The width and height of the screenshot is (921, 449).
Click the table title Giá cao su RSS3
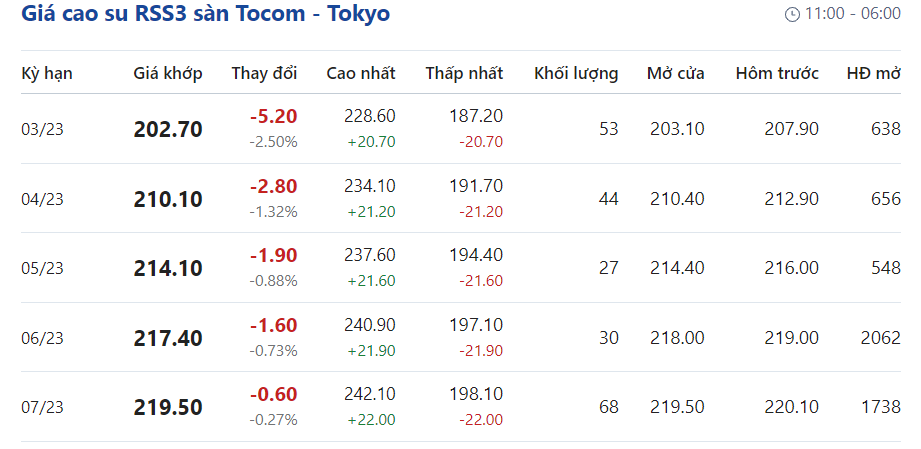click(205, 14)
